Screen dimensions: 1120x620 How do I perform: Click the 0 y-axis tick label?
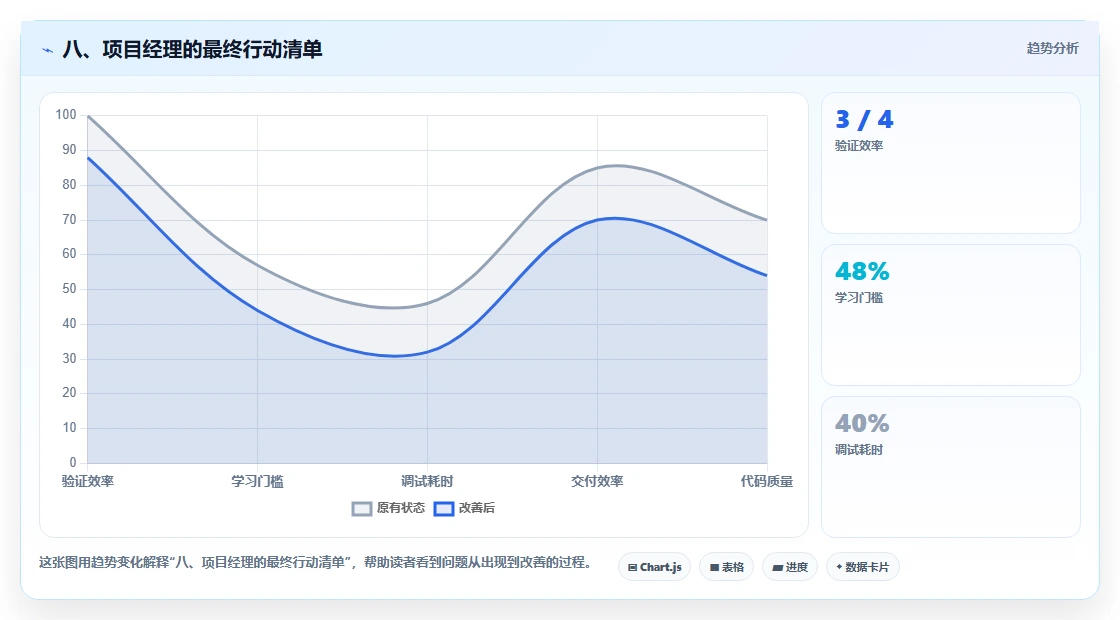point(73,463)
